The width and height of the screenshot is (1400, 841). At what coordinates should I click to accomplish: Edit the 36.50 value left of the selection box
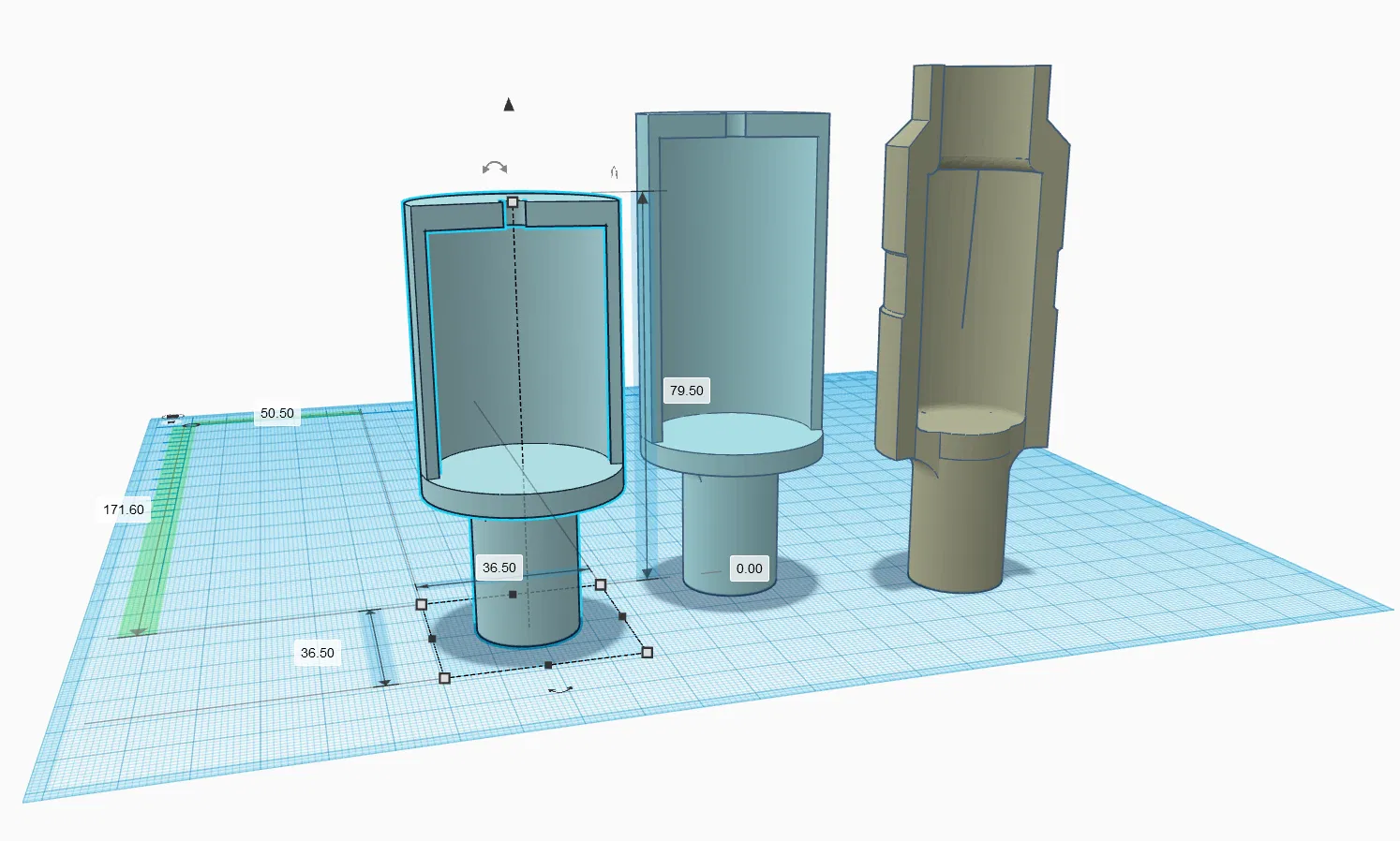(318, 653)
